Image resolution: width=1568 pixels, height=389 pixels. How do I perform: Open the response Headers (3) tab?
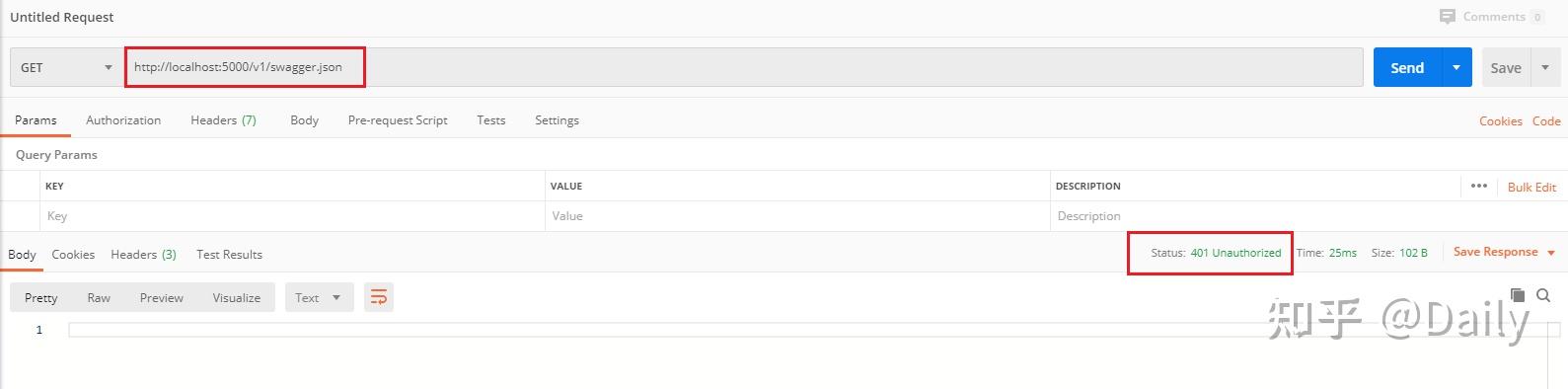point(143,254)
